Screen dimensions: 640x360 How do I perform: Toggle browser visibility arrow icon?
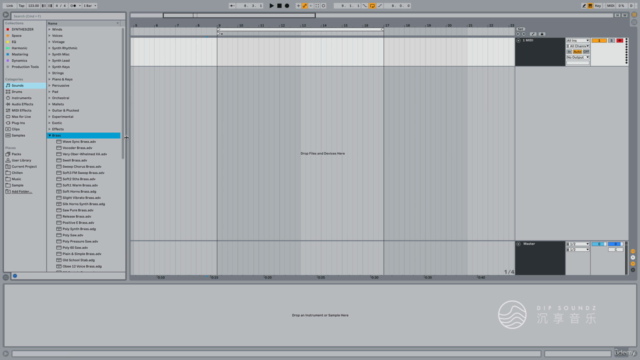6,15
